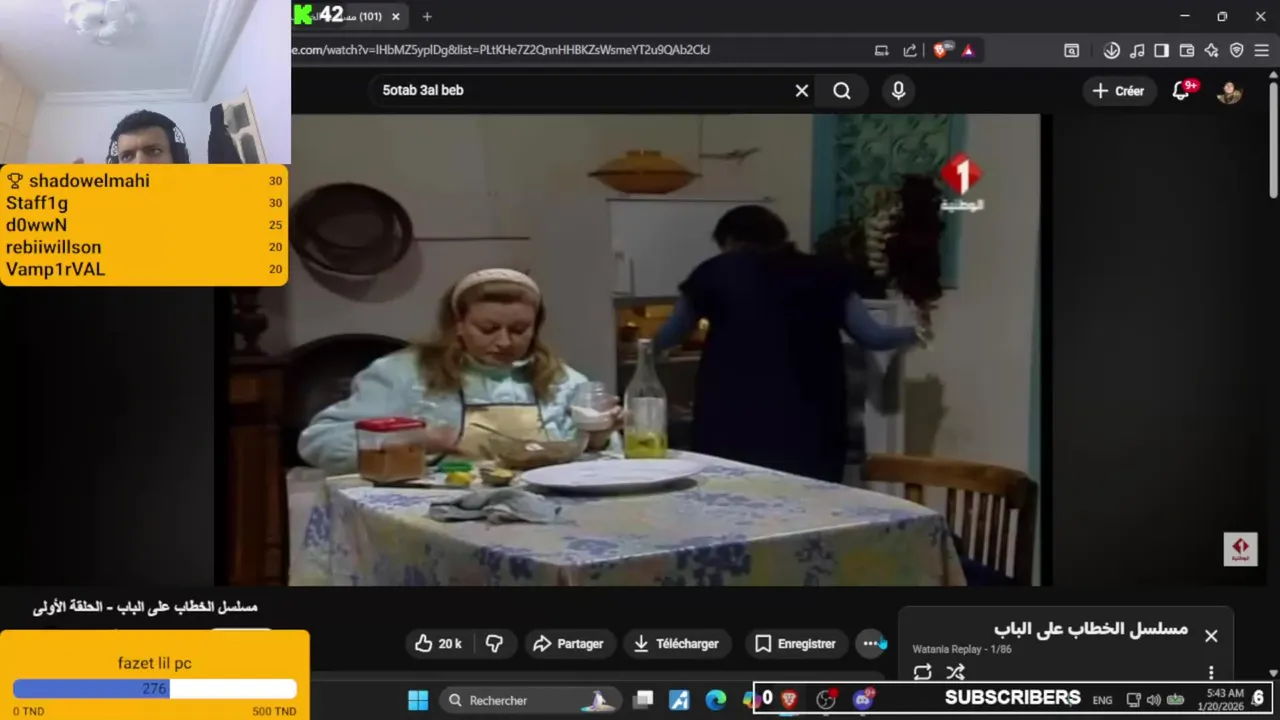Open the volume speaker tray icon

(1153, 700)
